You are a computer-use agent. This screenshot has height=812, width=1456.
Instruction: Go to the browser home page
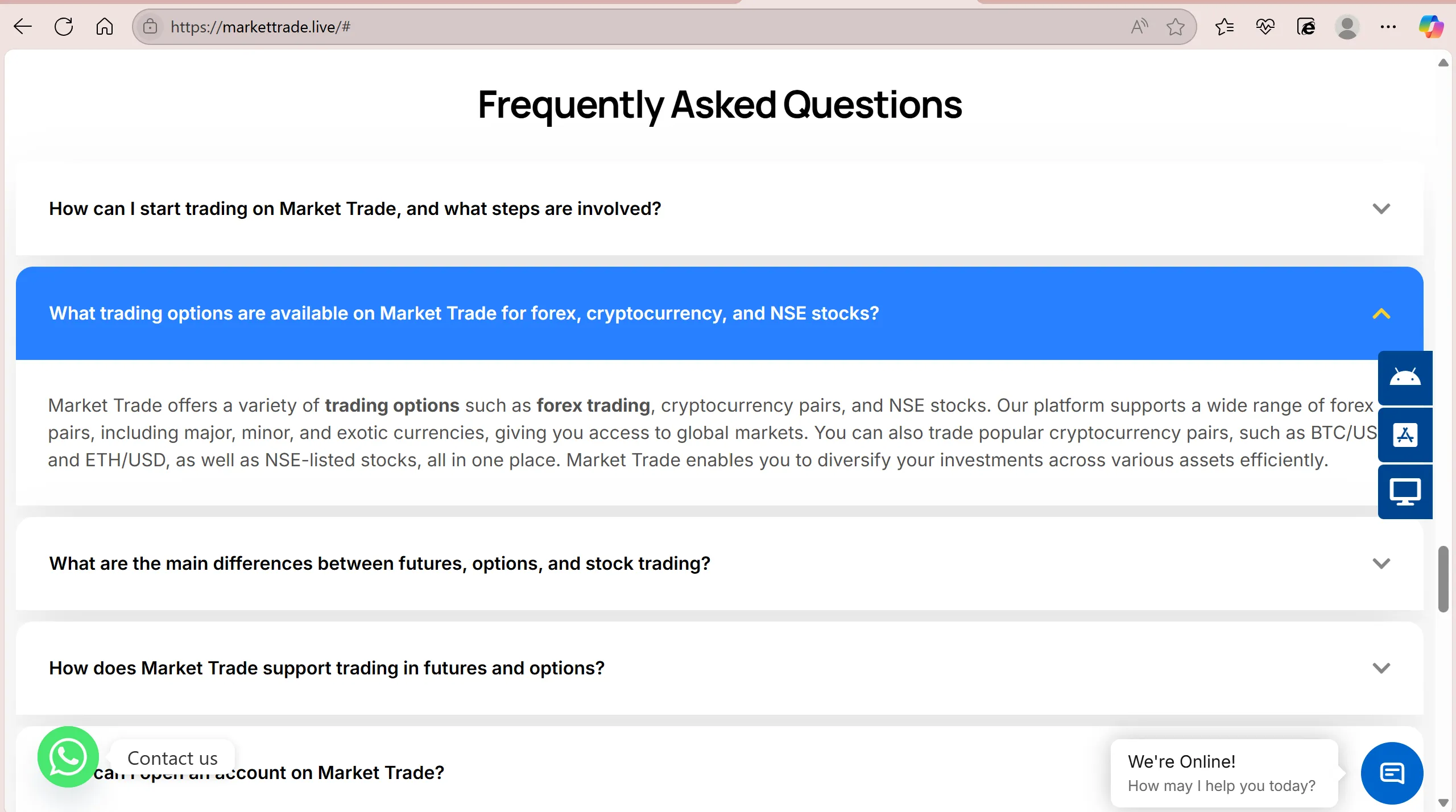tap(105, 27)
